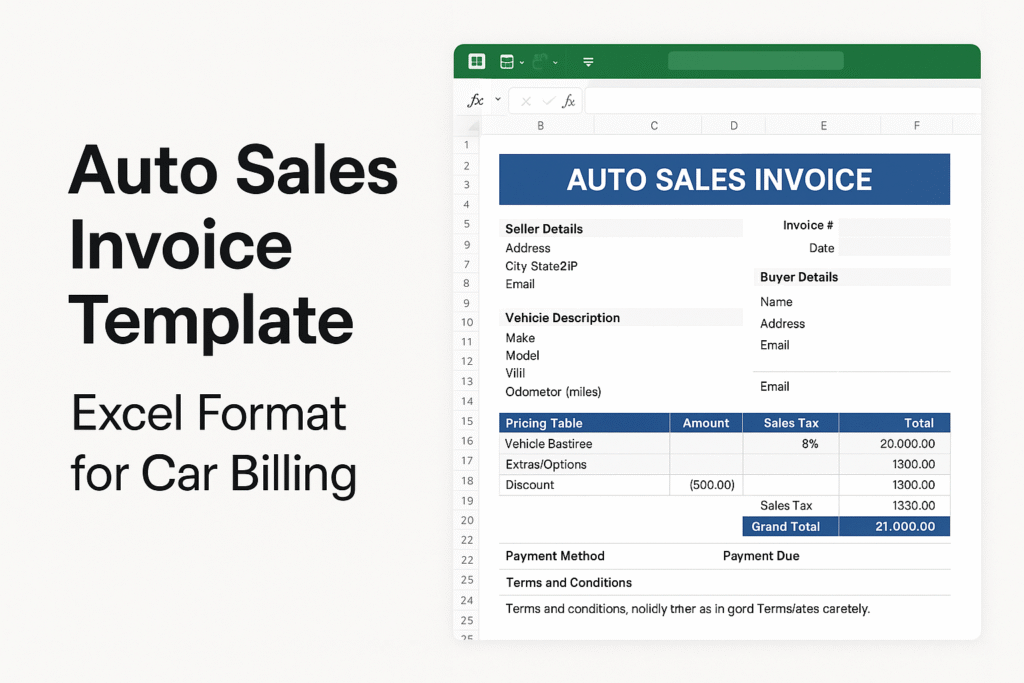Image resolution: width=1024 pixels, height=683 pixels.
Task: Confirm cell entry with the checkmark icon
Action: [x=547, y=100]
